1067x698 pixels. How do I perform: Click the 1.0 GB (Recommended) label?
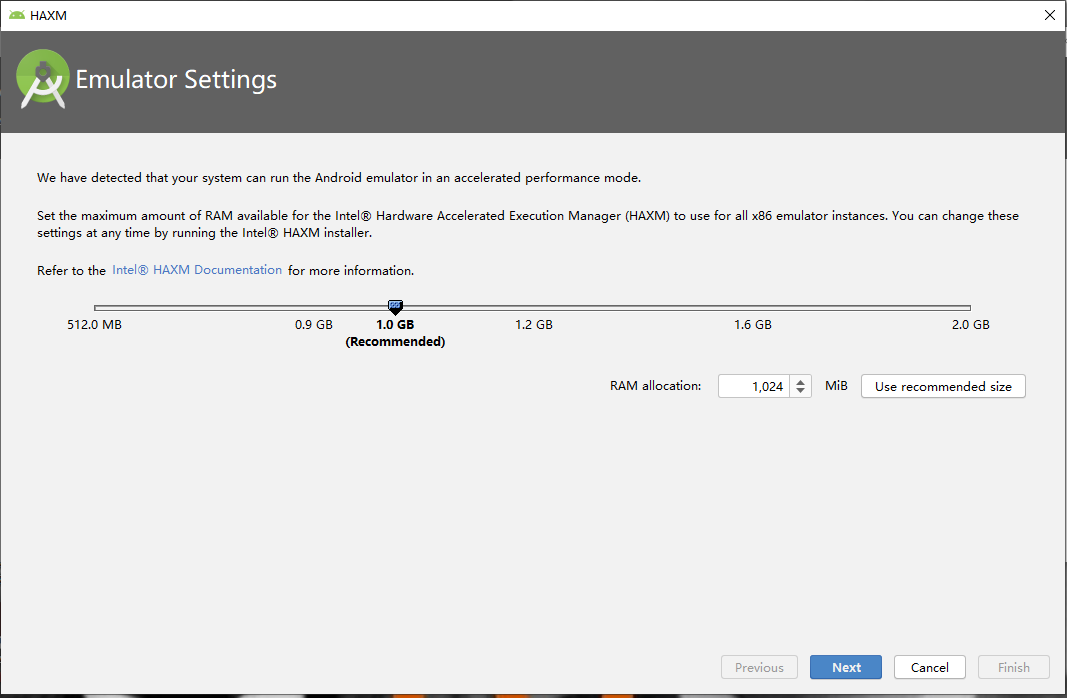tap(395, 333)
